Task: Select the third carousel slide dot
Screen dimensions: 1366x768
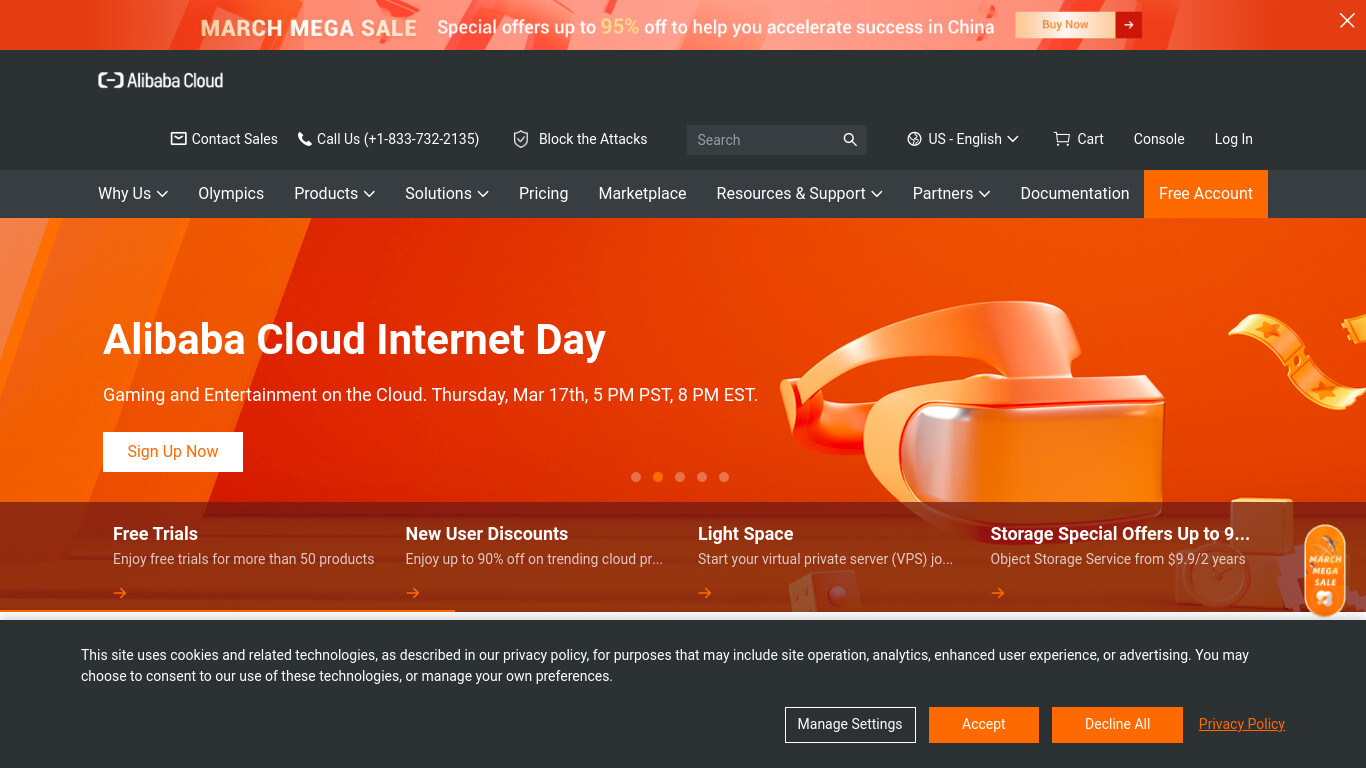Action: [x=680, y=477]
